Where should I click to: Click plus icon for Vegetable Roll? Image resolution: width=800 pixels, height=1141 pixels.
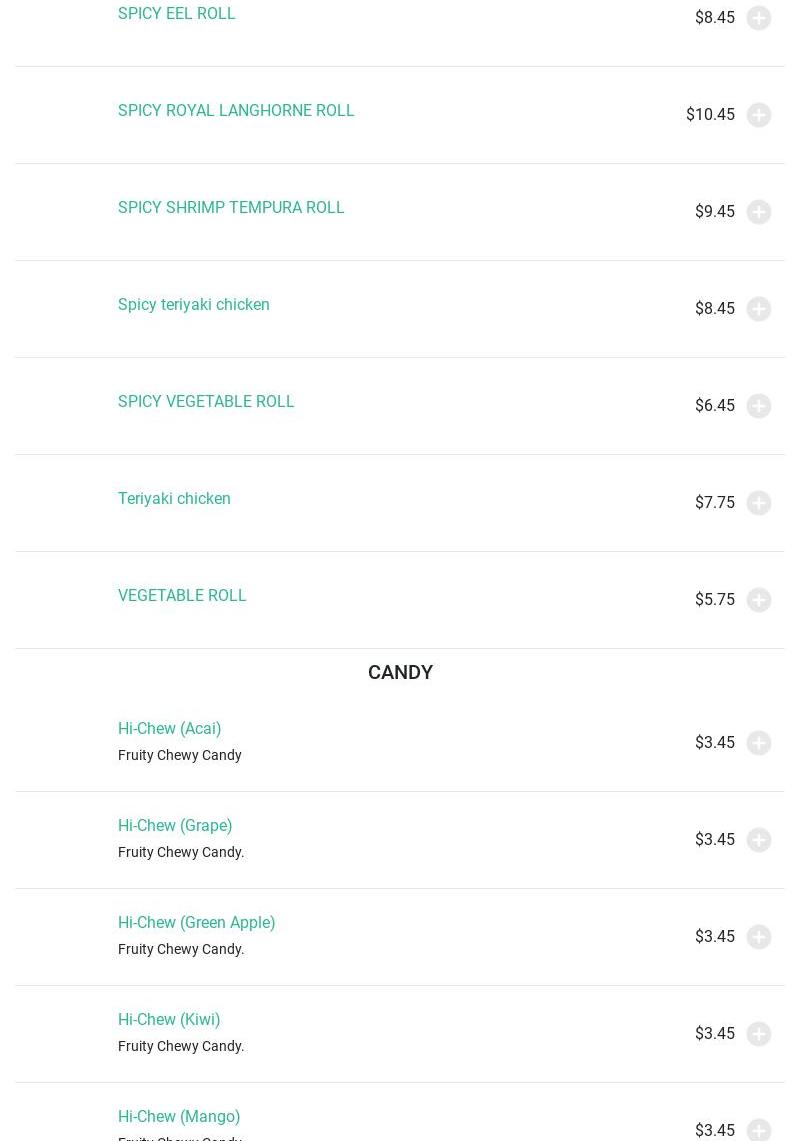click(759, 600)
